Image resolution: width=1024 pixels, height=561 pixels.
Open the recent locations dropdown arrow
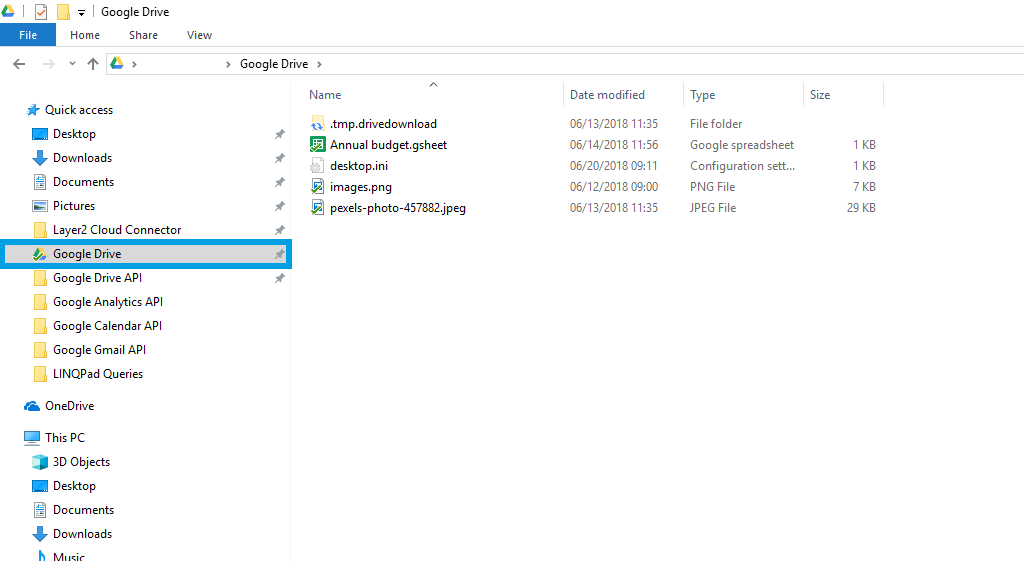72,64
